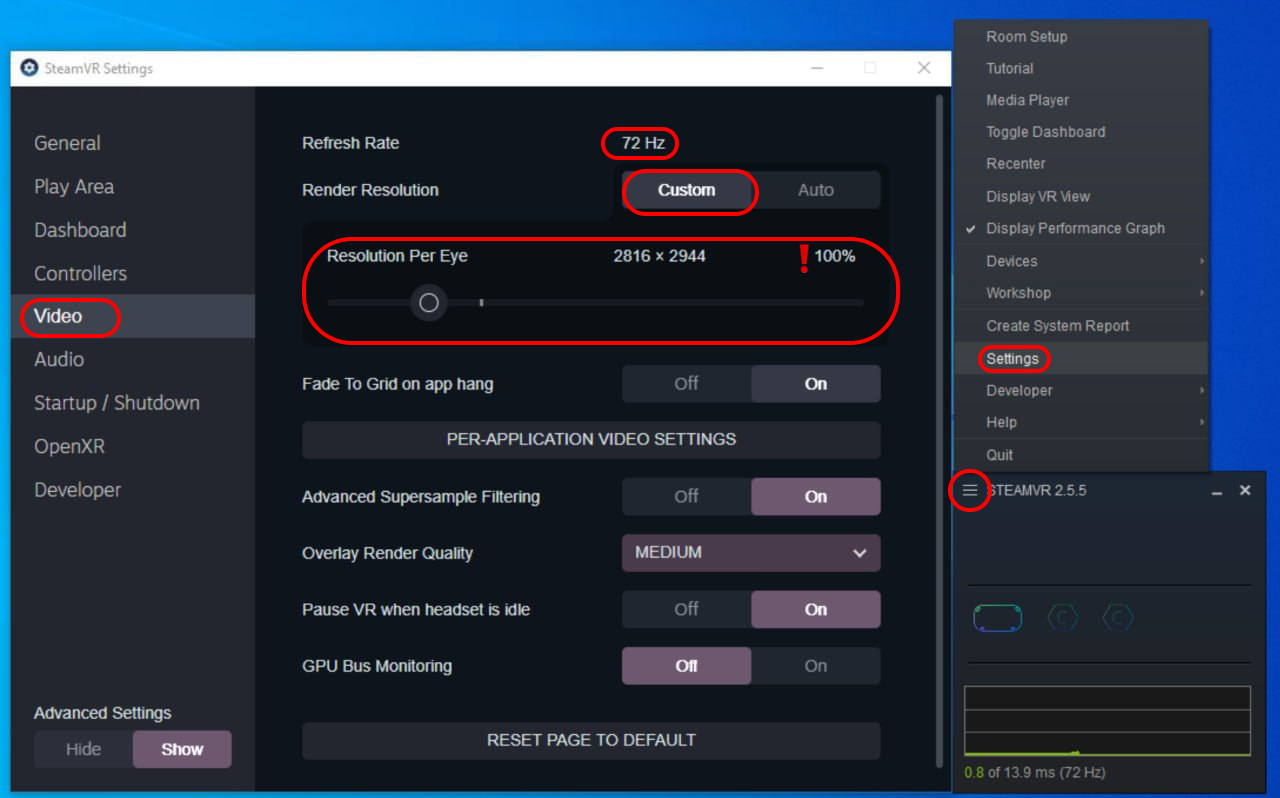Turn Advanced Supersample Filtering Off

point(687,497)
